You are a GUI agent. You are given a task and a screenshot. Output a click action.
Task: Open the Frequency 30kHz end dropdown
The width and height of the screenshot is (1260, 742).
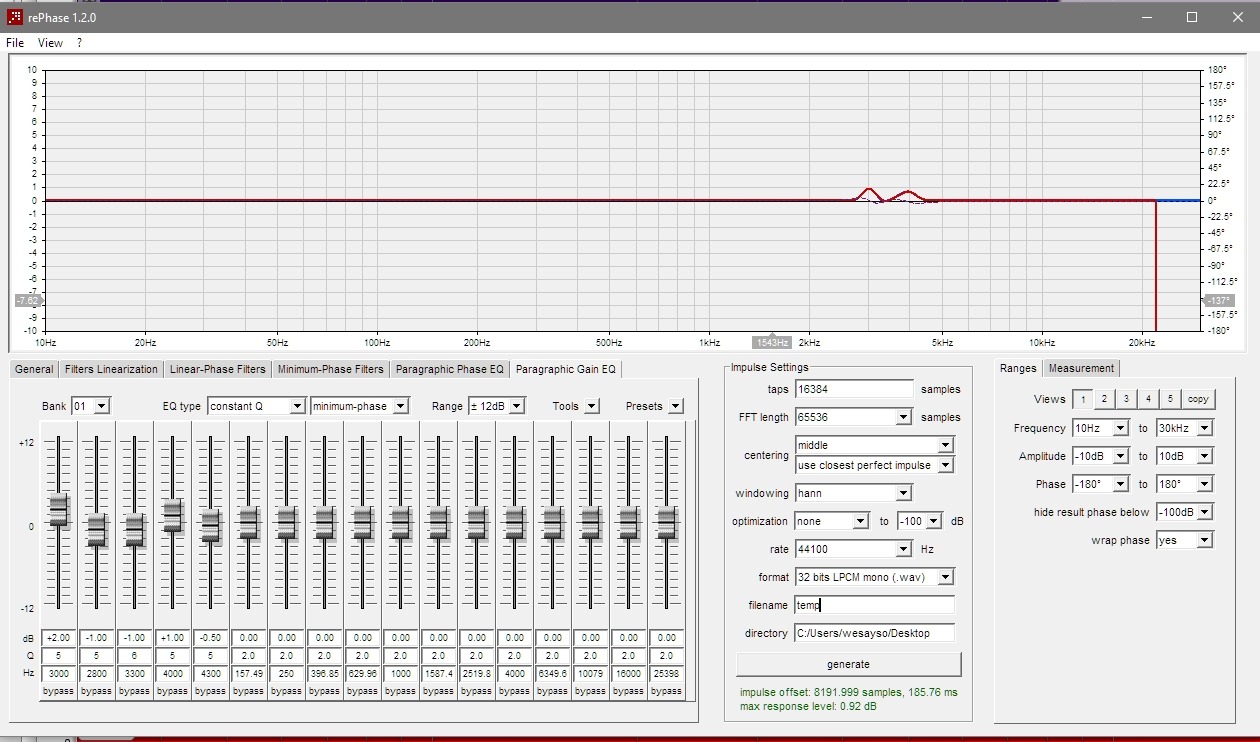pos(1184,428)
